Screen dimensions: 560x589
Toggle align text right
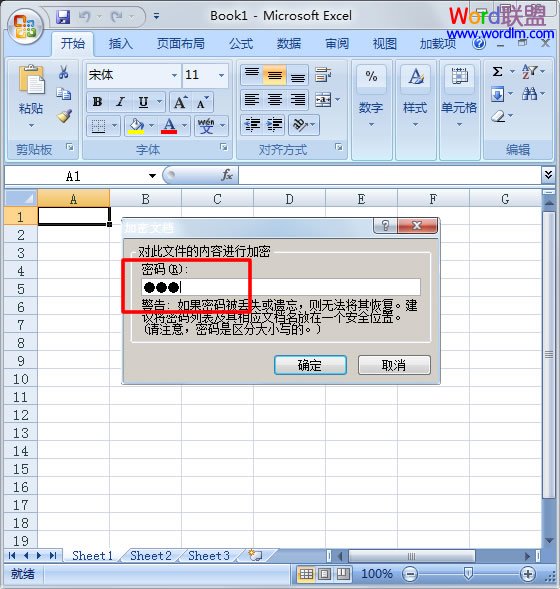coord(297,100)
